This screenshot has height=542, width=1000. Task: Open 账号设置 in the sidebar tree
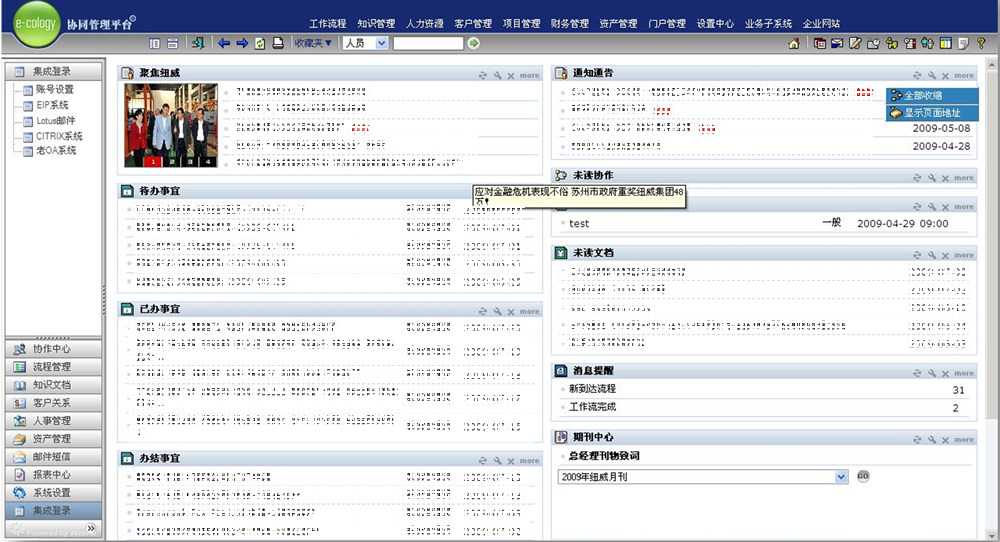(x=54, y=89)
